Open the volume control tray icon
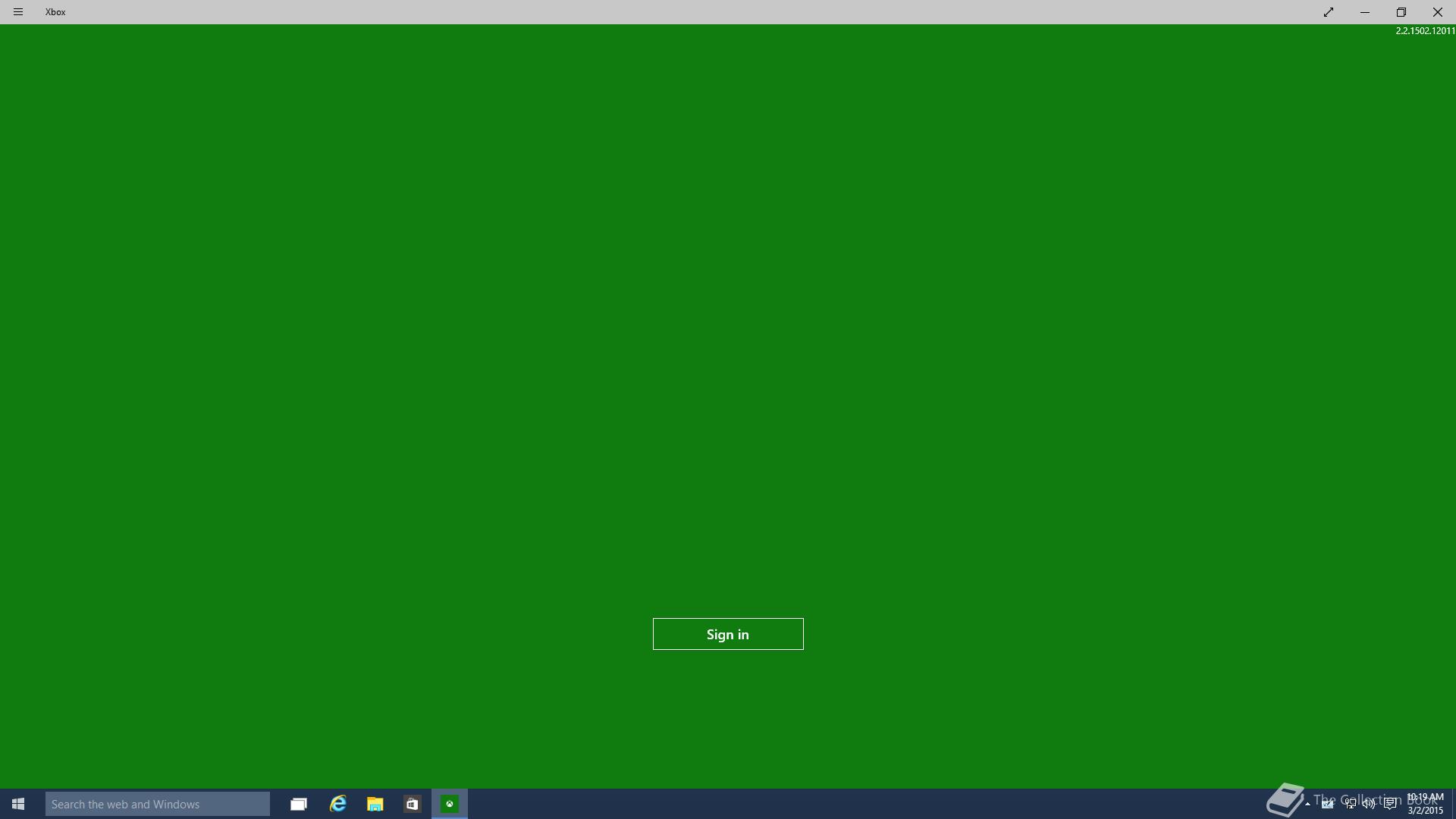 [x=1369, y=804]
